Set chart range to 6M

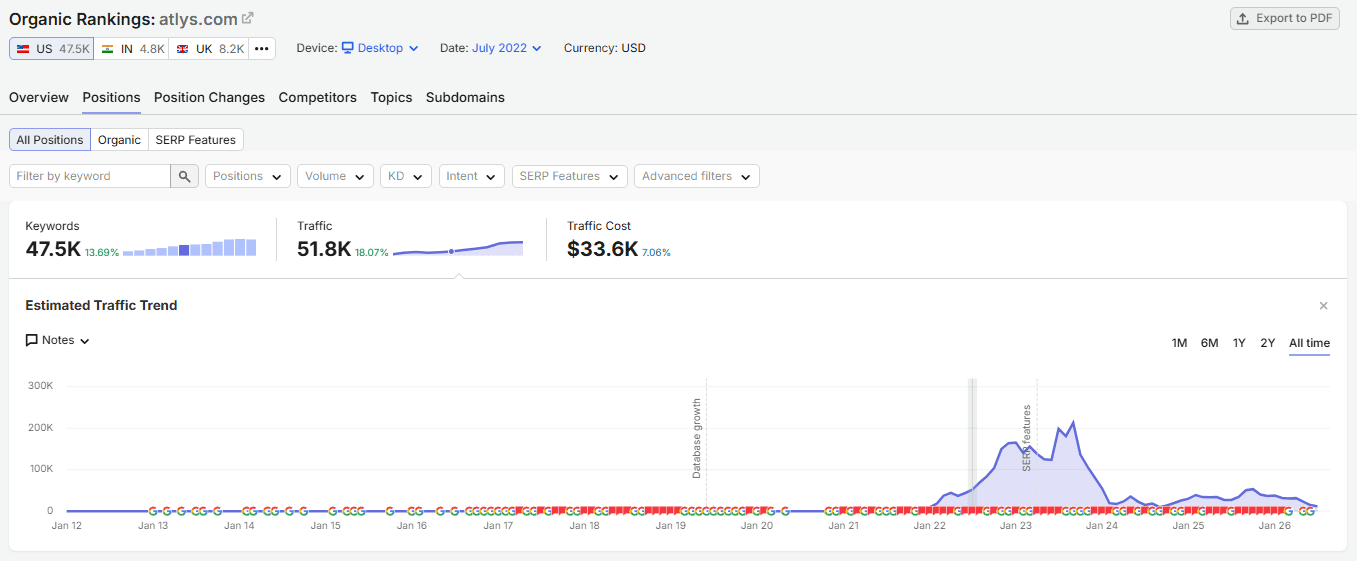tap(1209, 343)
